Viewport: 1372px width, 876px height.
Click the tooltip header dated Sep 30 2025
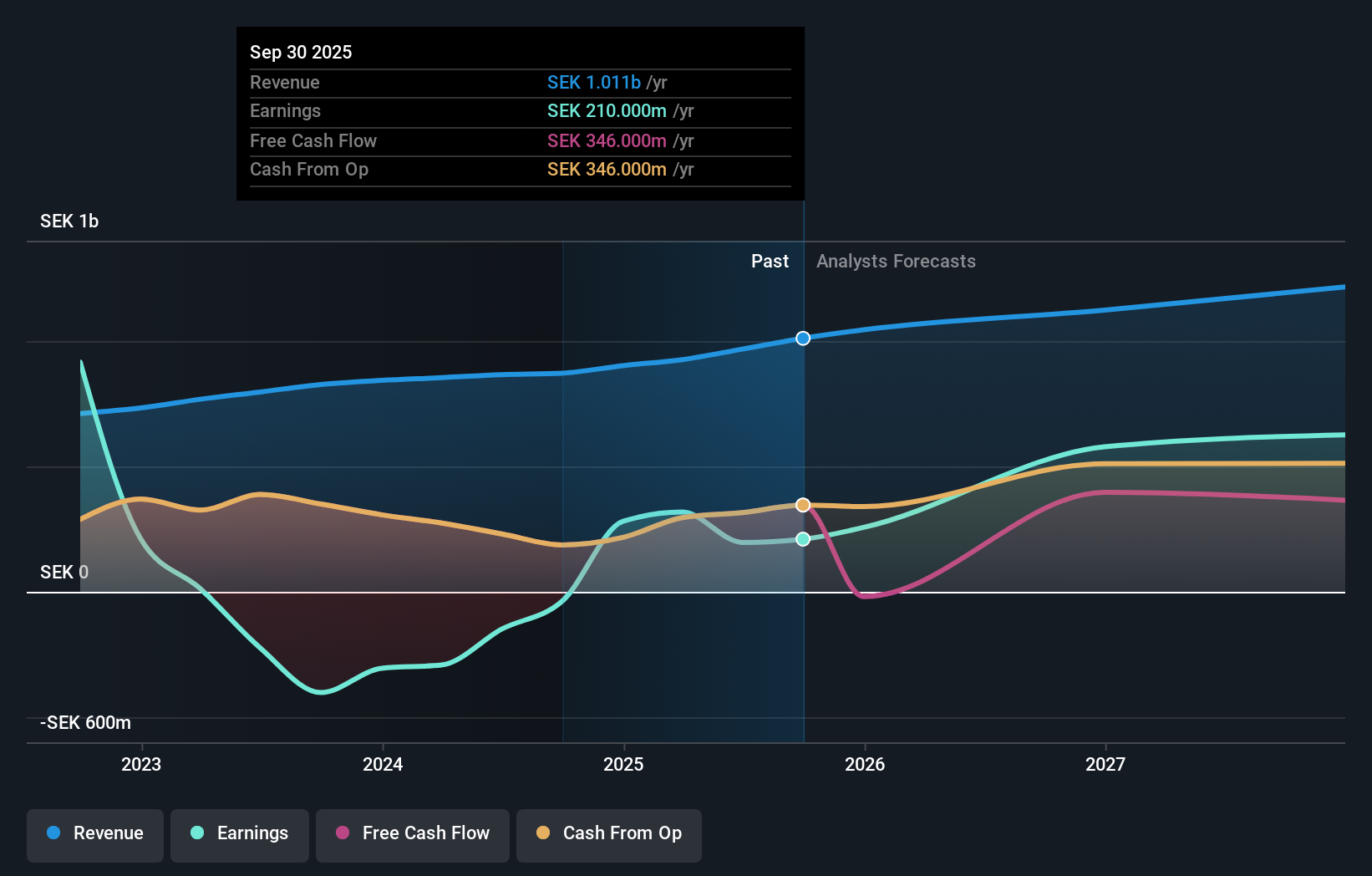coord(301,52)
